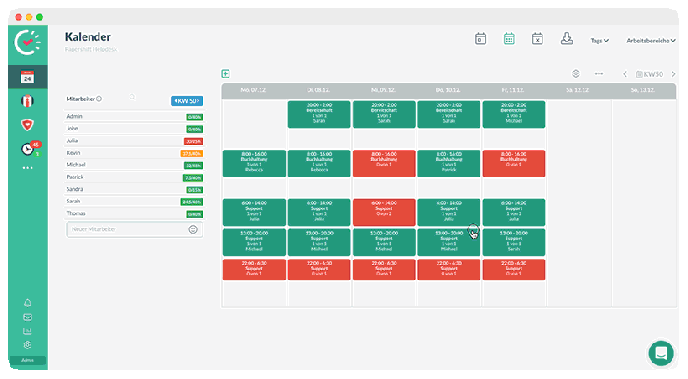Switch to the week view calendar icon
This screenshot has width=688, height=379.
point(509,39)
